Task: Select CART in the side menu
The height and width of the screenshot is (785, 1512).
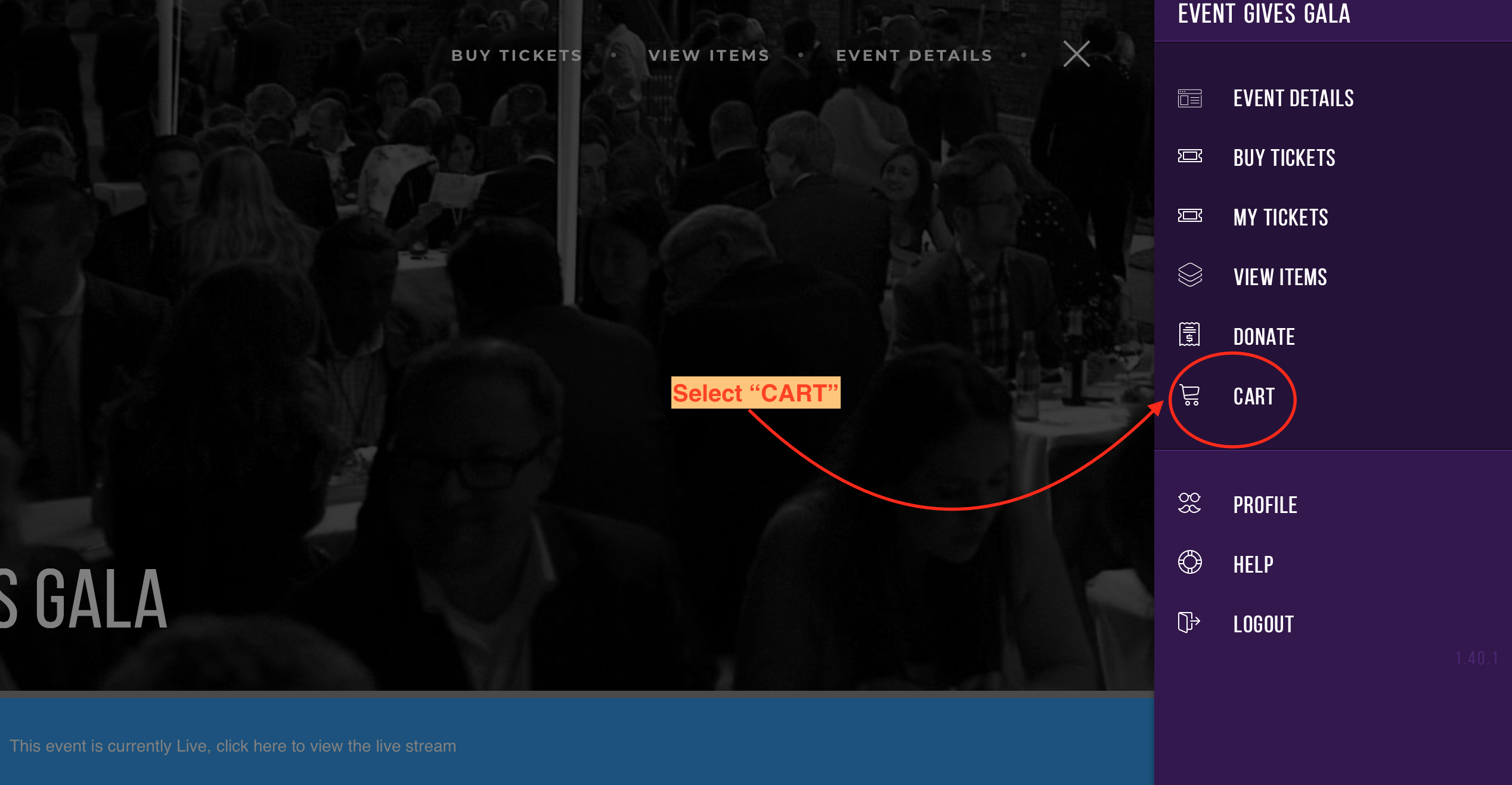Action: point(1254,397)
